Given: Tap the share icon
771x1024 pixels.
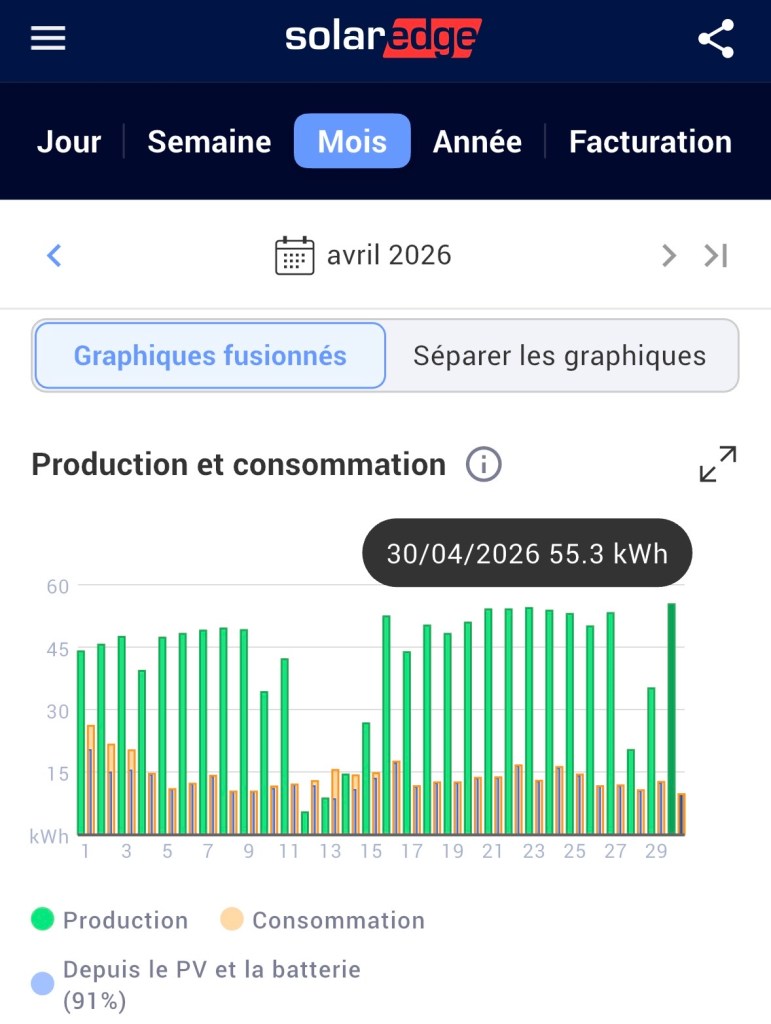Looking at the screenshot, I should pyautogui.click(x=716, y=39).
